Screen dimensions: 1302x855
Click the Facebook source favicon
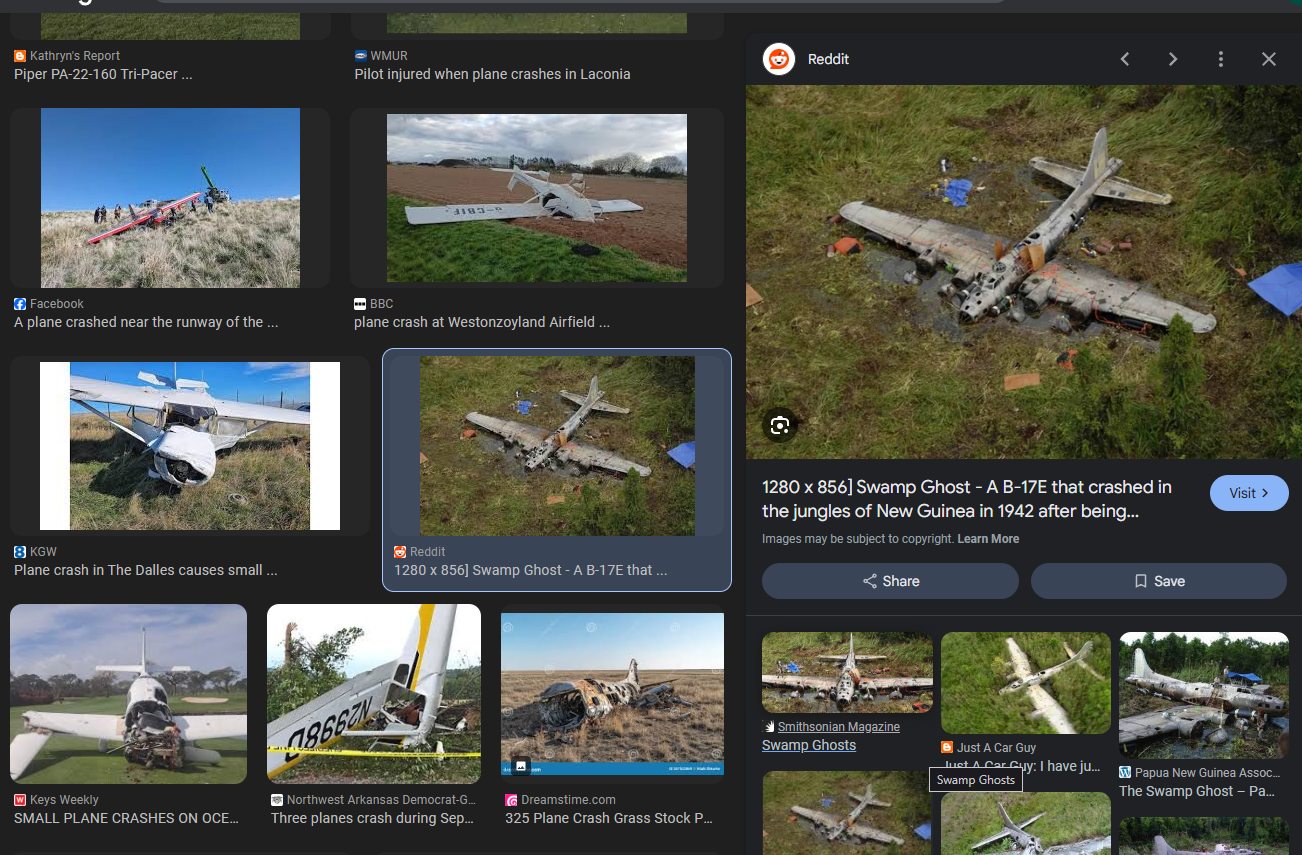click(20, 304)
